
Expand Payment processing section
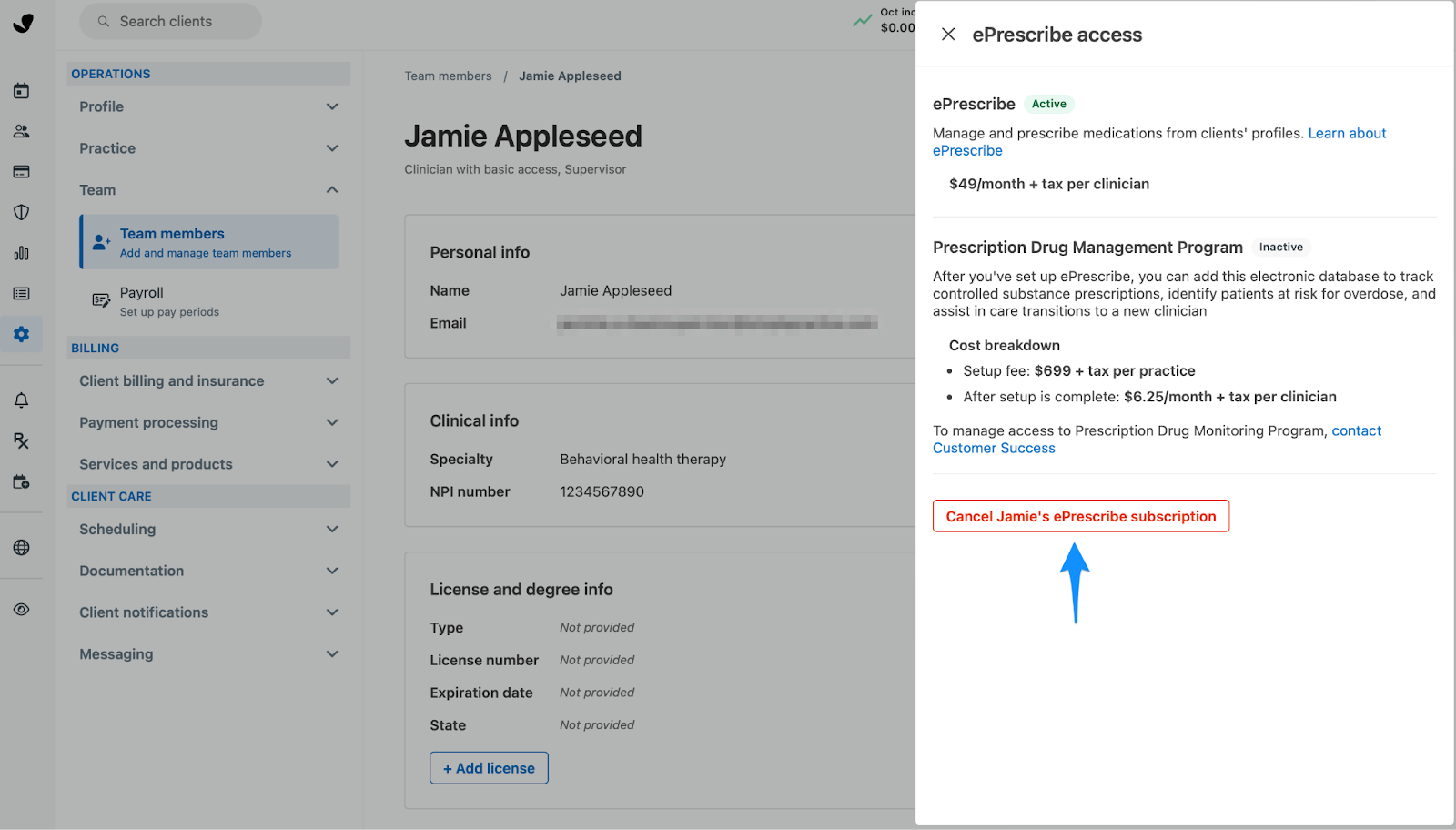coord(208,423)
